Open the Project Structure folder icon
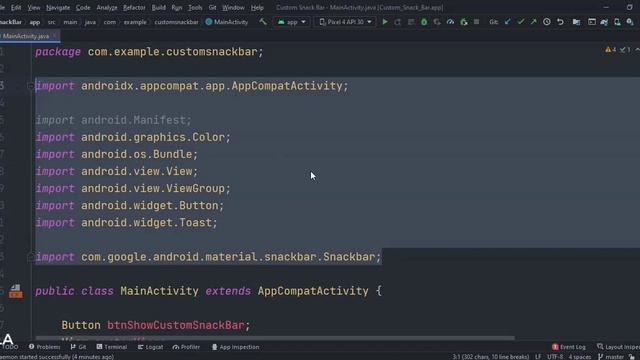Image resolution: width=640 pixels, height=360 pixels. pyautogui.click(x=576, y=22)
